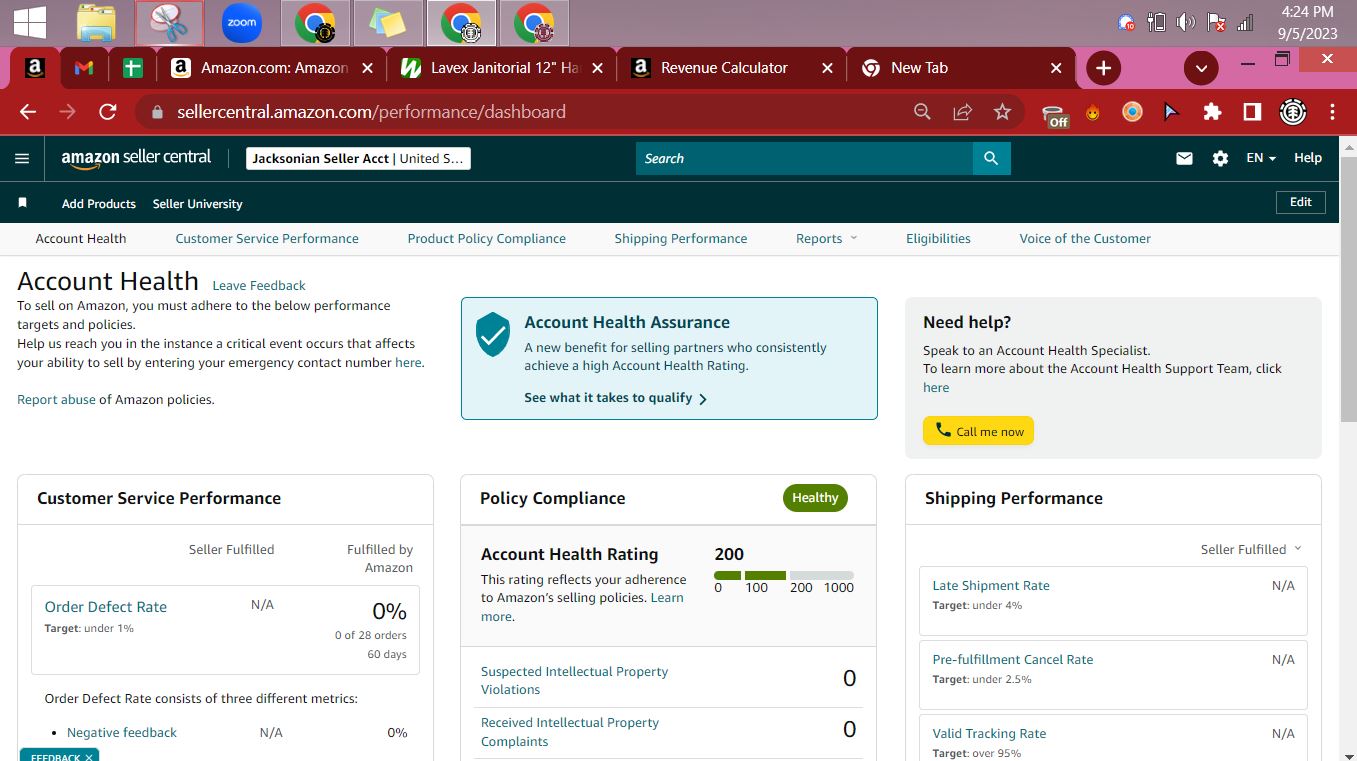Bookmark this page with the star icon
This screenshot has width=1357, height=761.
[1002, 112]
